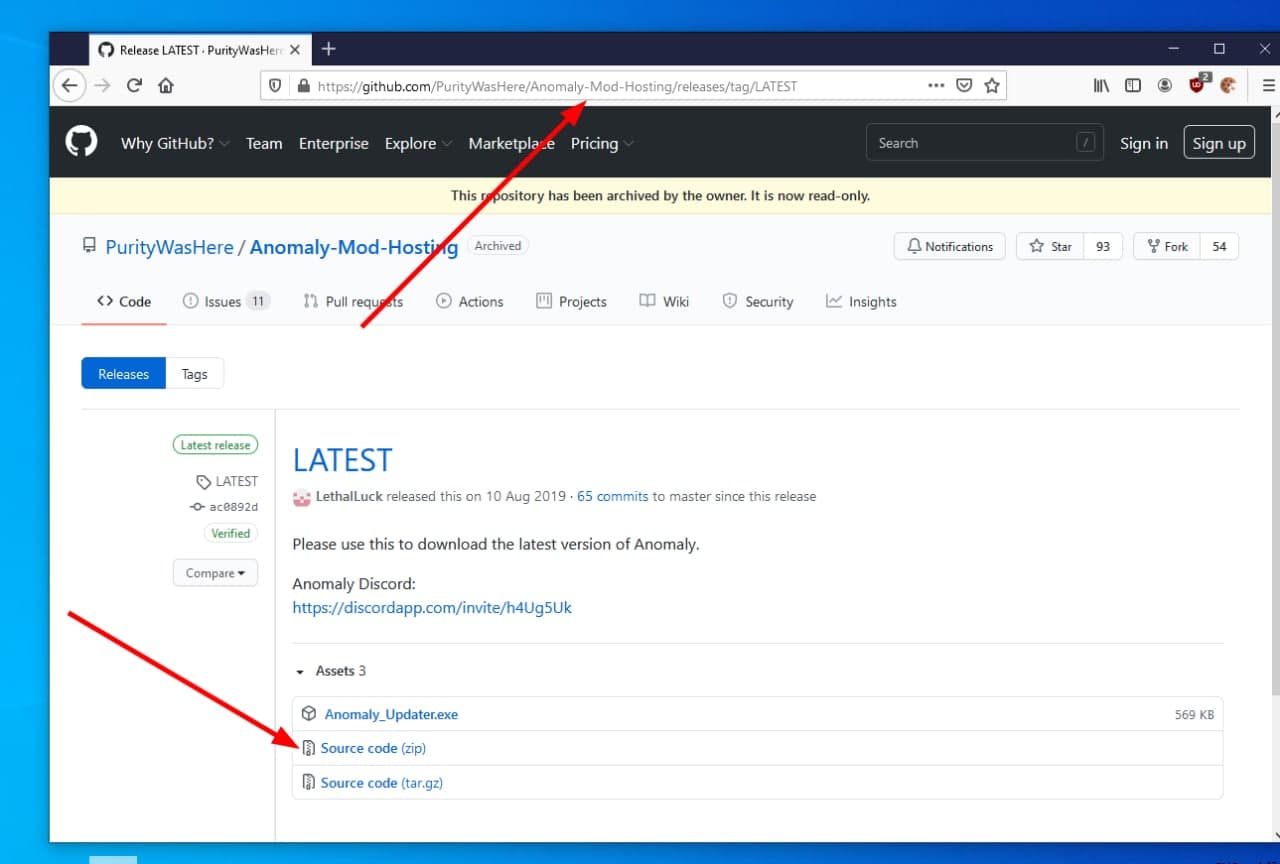Screen dimensions: 1280x864
Task: Toggle the Firefox sidebar view icon
Action: (x=1133, y=86)
